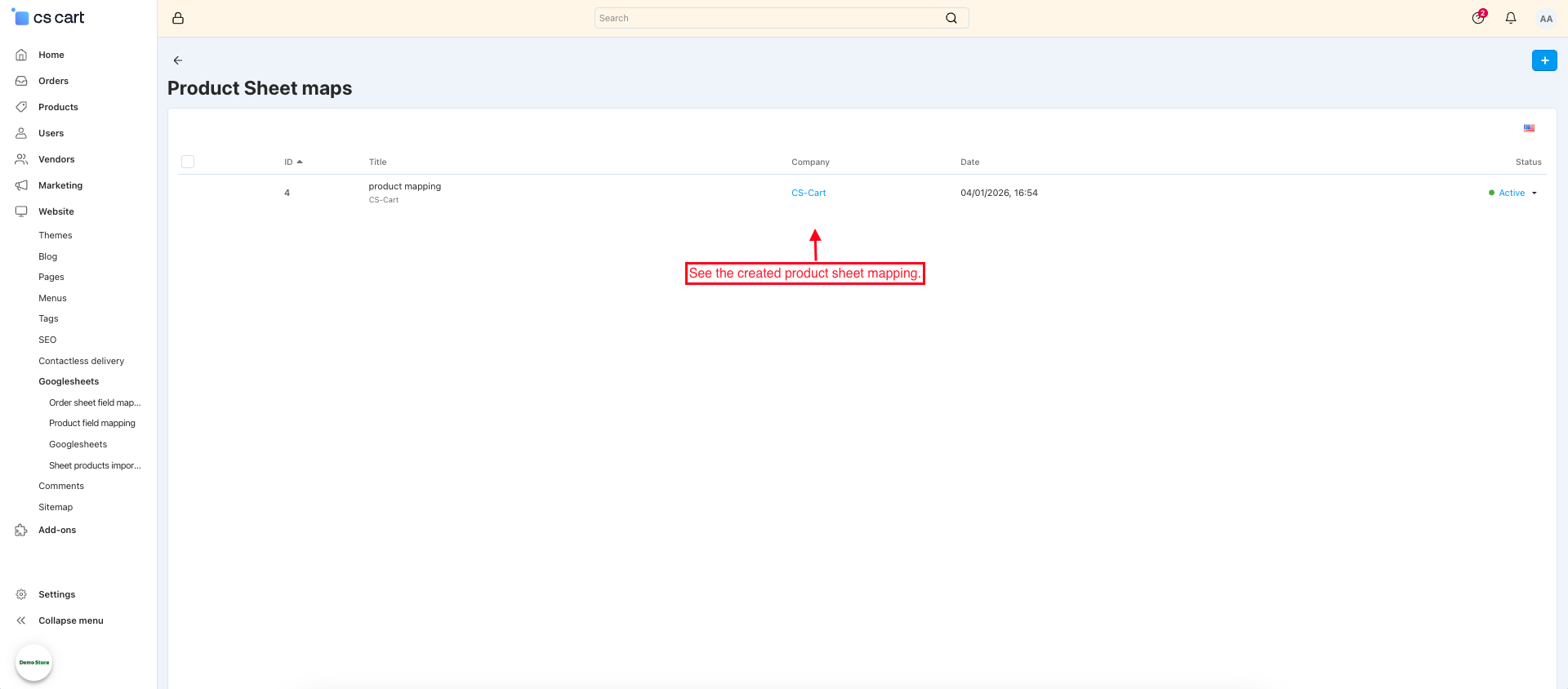Open the Orders menu

(x=53, y=81)
